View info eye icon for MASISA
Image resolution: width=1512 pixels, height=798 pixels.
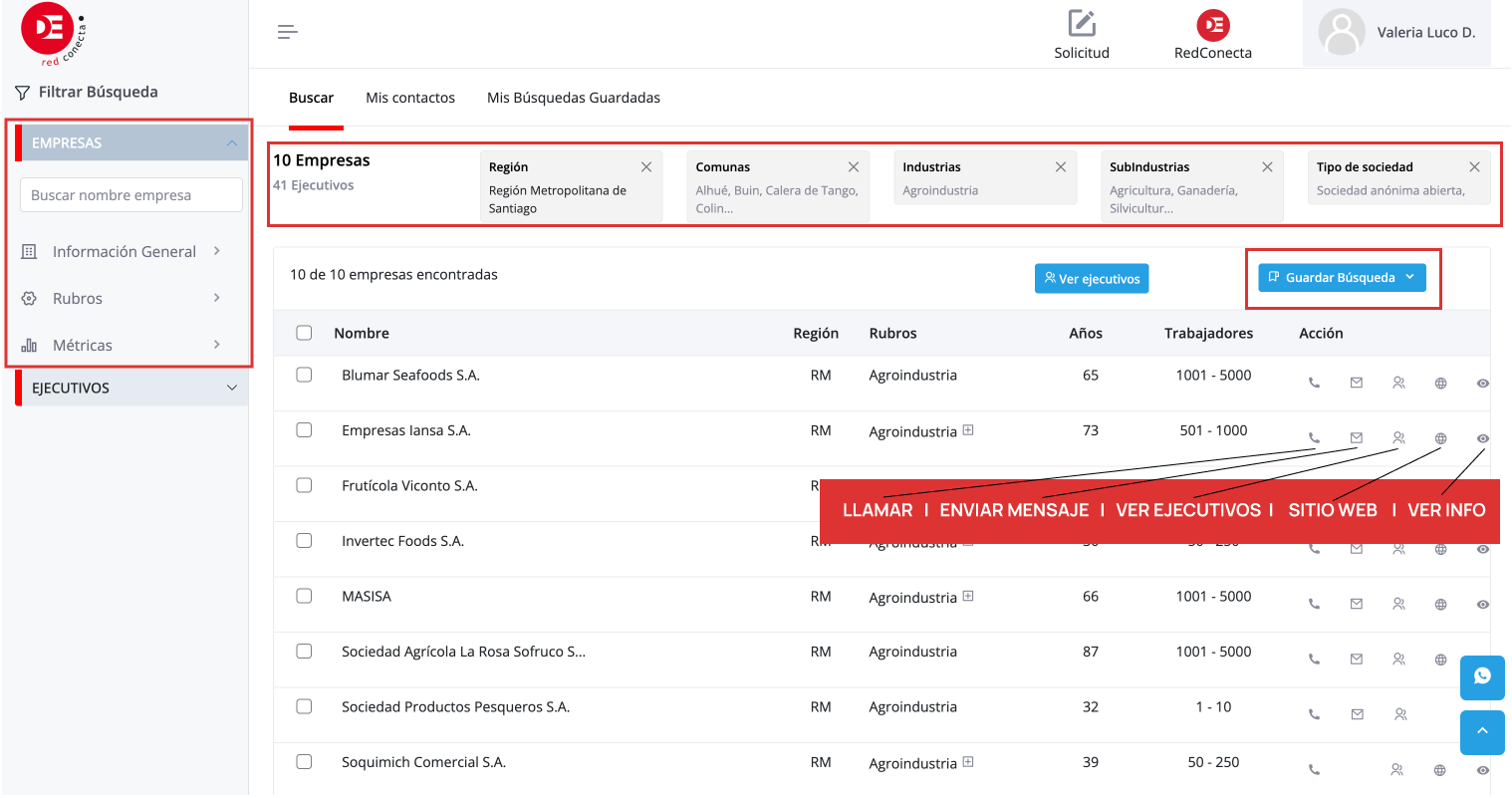point(1482,604)
